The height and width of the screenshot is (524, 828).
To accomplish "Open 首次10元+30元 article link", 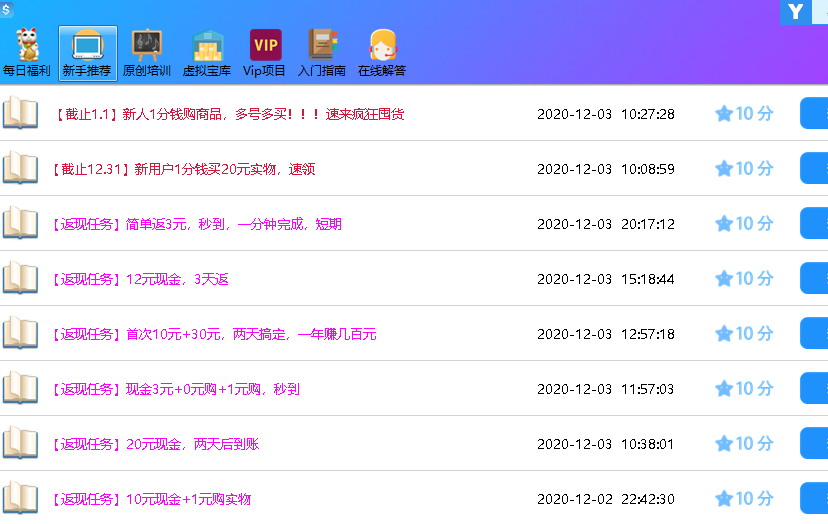I will 214,334.
